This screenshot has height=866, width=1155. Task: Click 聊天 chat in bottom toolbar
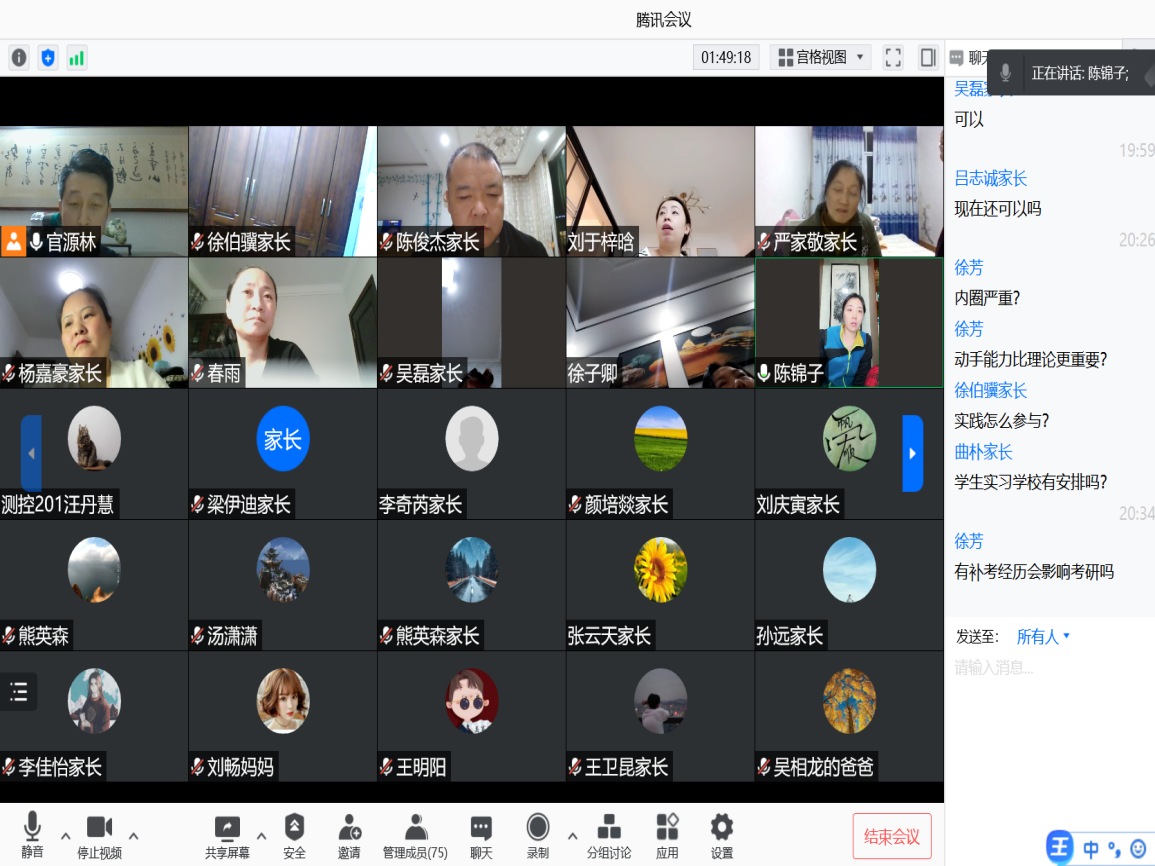(x=481, y=835)
